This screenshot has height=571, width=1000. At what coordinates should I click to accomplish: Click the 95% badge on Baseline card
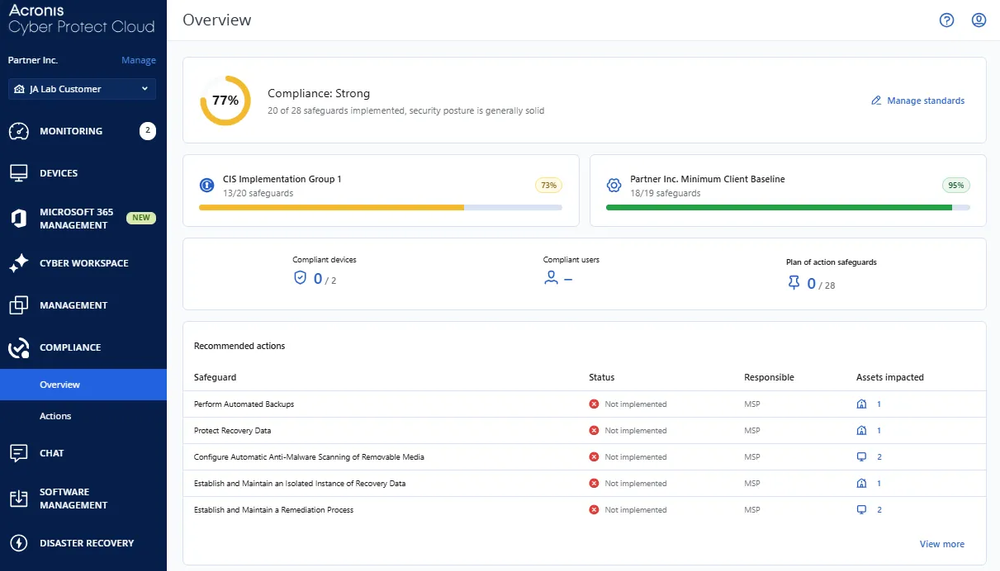coord(955,185)
